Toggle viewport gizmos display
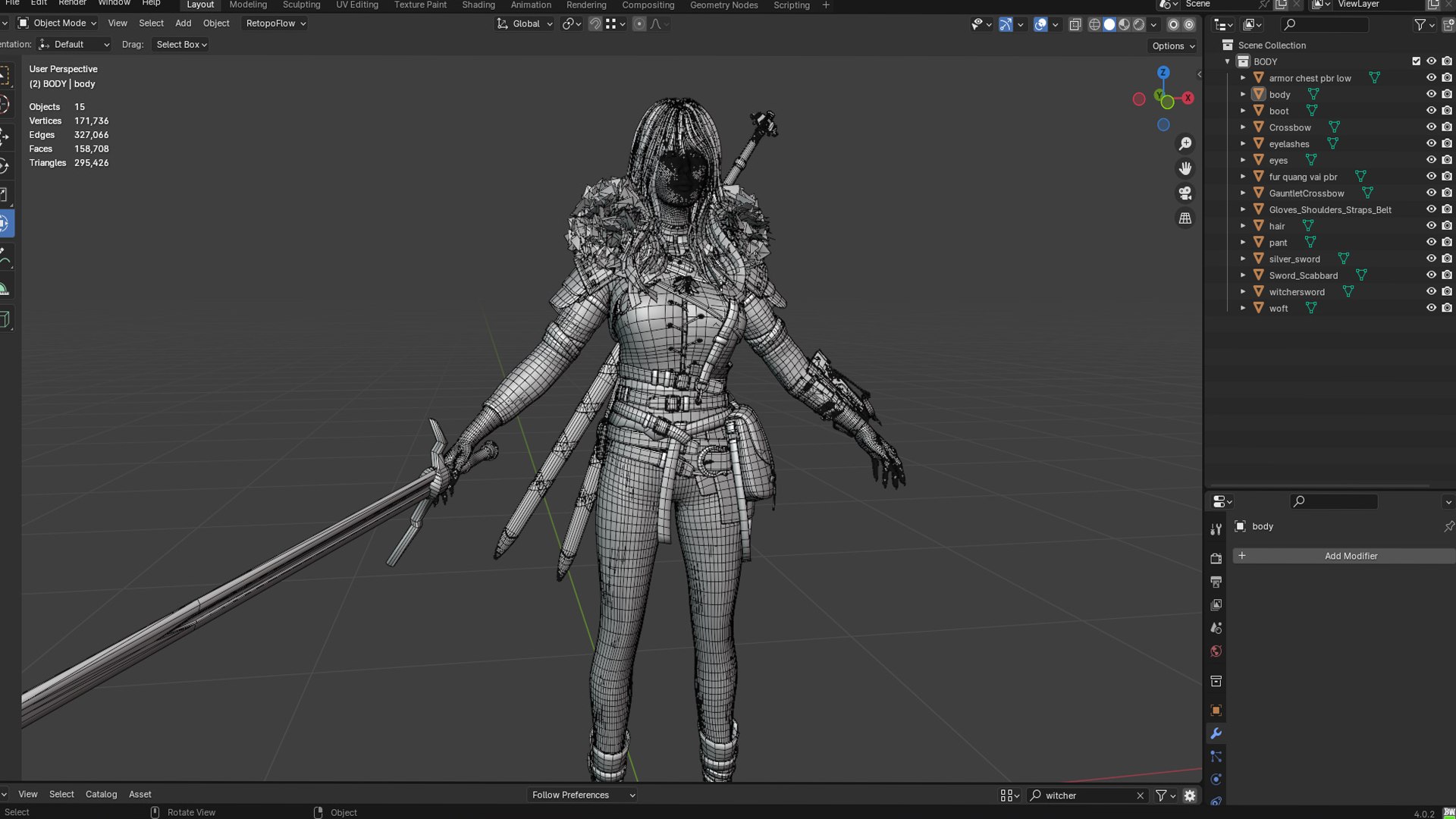The height and width of the screenshot is (819, 1456). point(1006,24)
